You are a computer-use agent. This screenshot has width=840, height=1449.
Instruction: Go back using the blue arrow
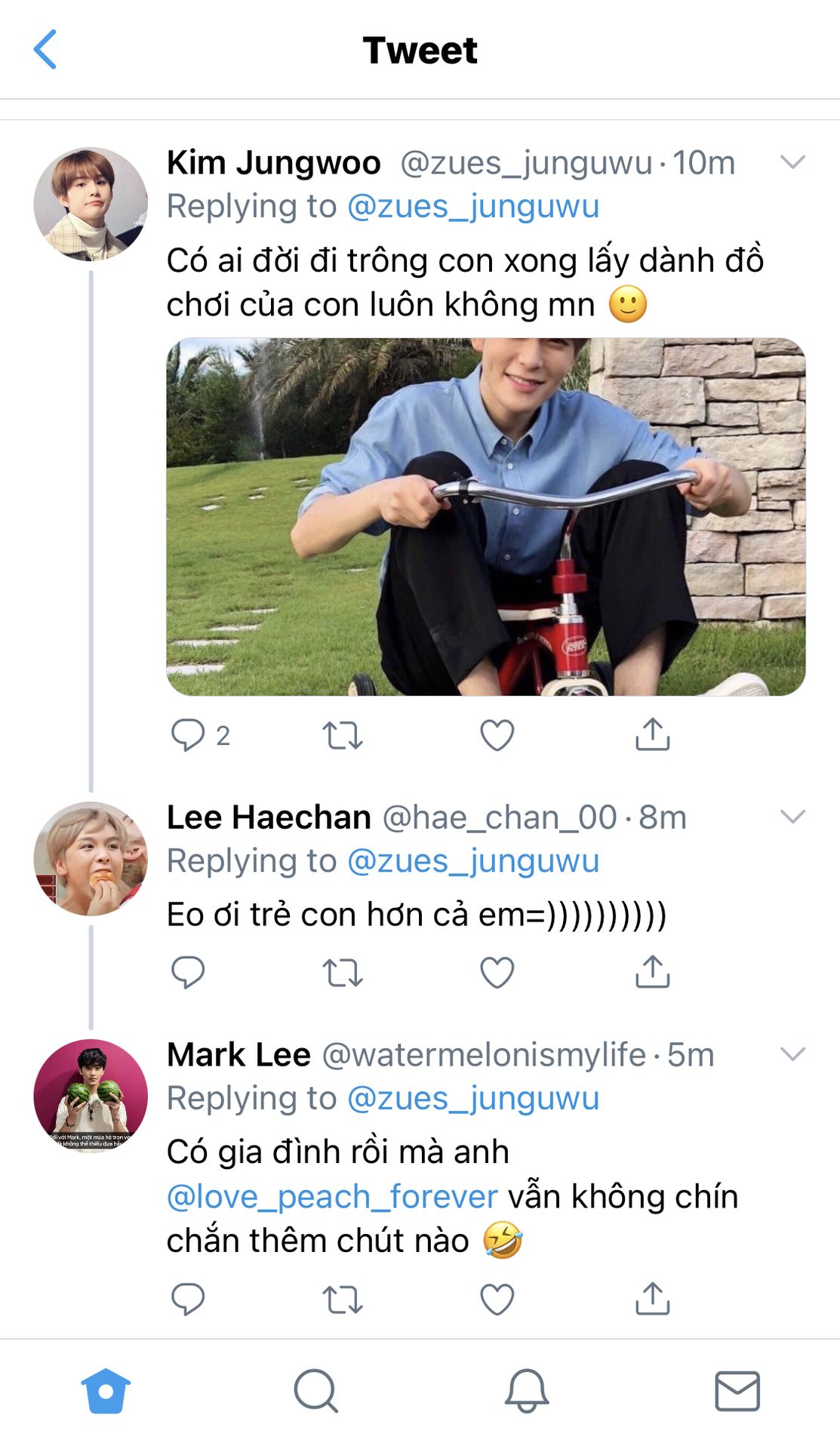tap(45, 50)
